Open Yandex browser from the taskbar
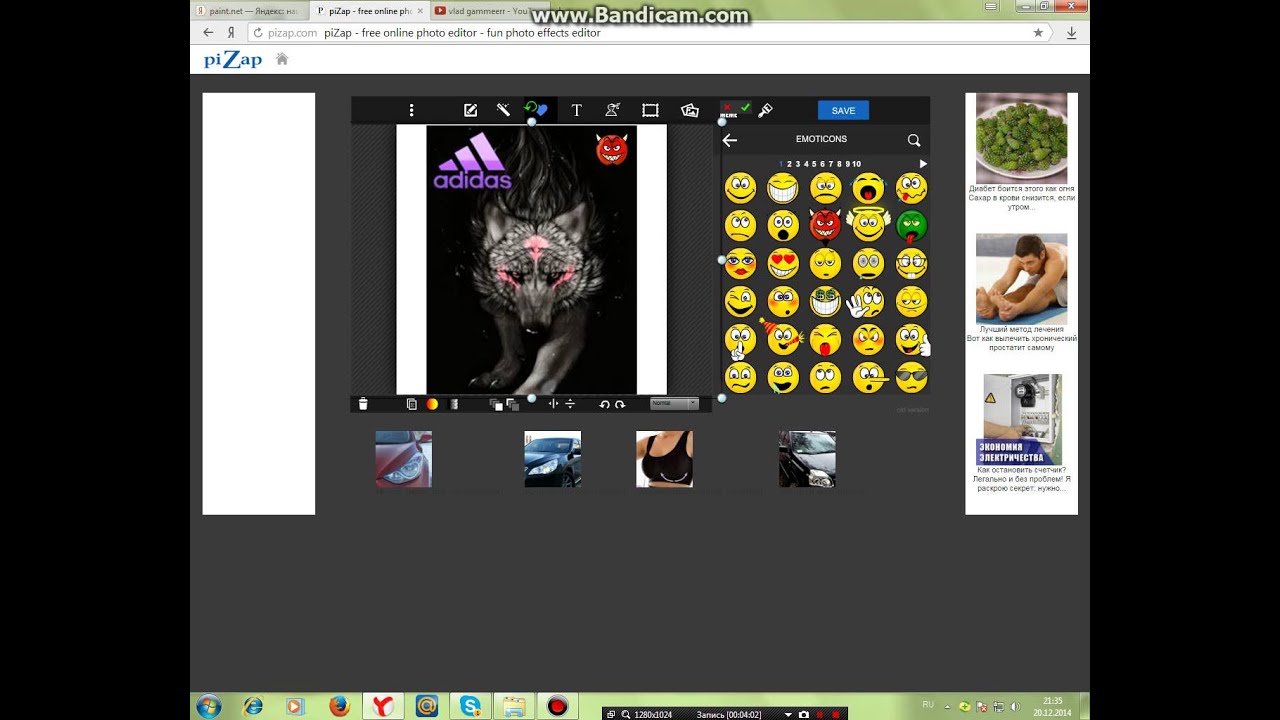The width and height of the screenshot is (1280, 720). click(x=383, y=706)
